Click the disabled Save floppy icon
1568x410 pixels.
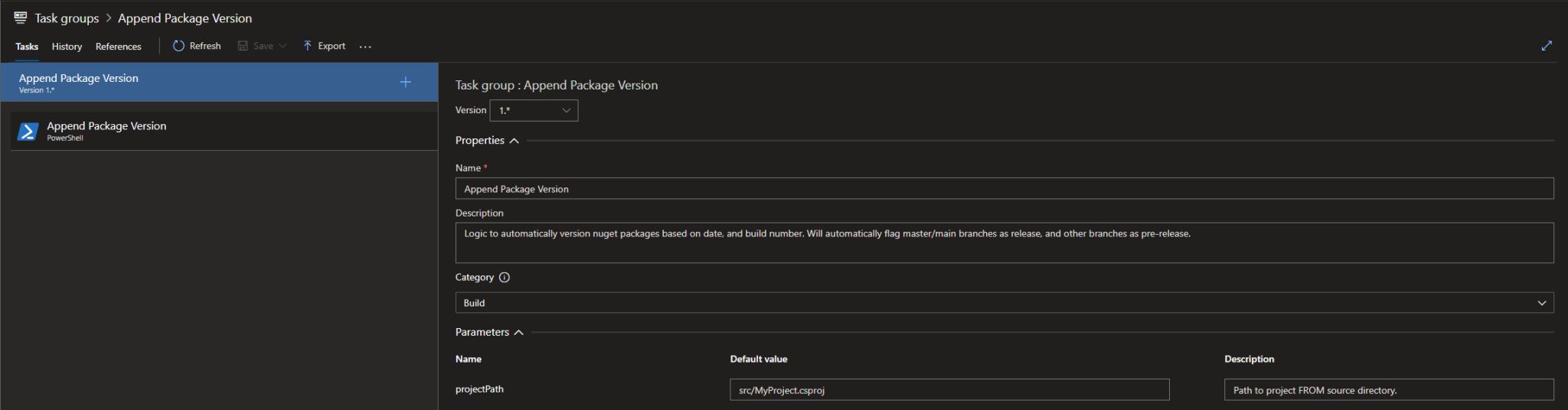243,46
